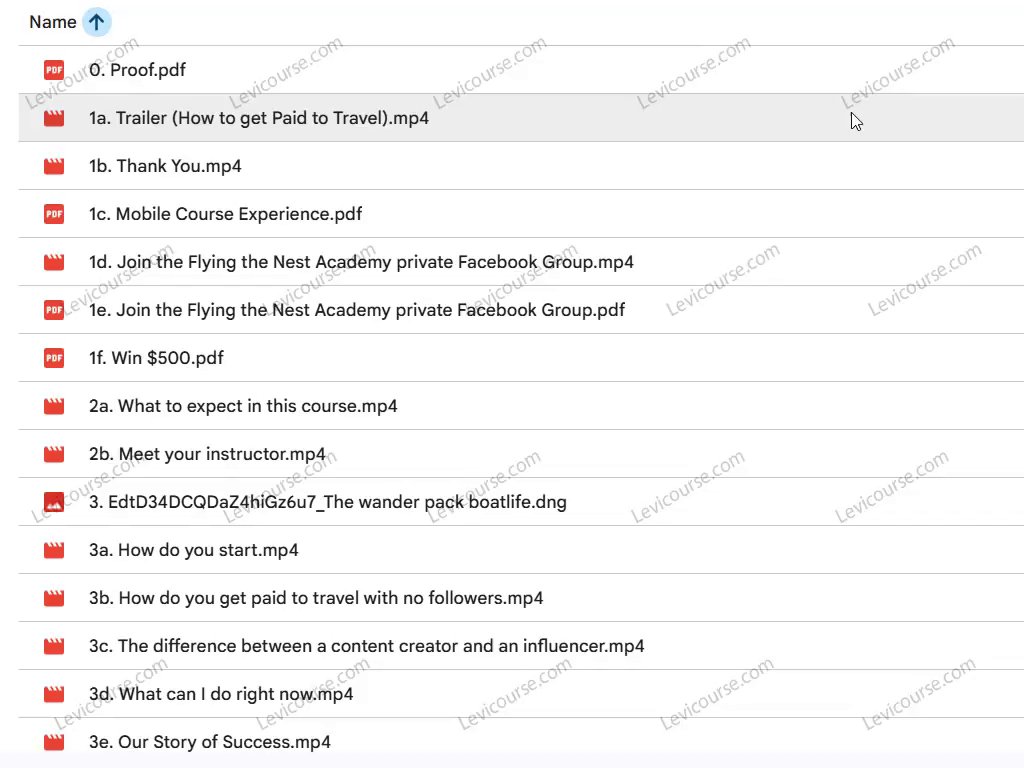Open 1e. Facebook Group PDF file
This screenshot has width=1024, height=768.
(357, 310)
